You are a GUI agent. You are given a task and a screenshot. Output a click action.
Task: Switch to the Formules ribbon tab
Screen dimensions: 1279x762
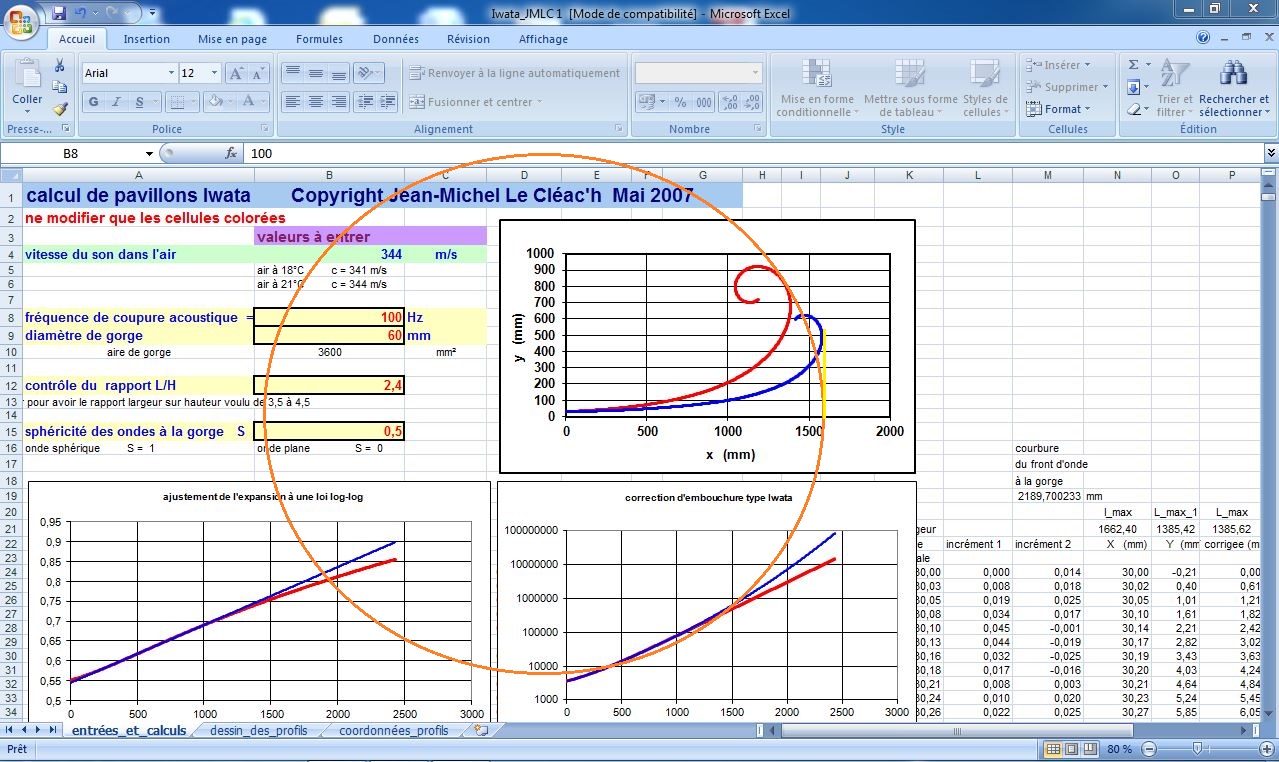319,39
